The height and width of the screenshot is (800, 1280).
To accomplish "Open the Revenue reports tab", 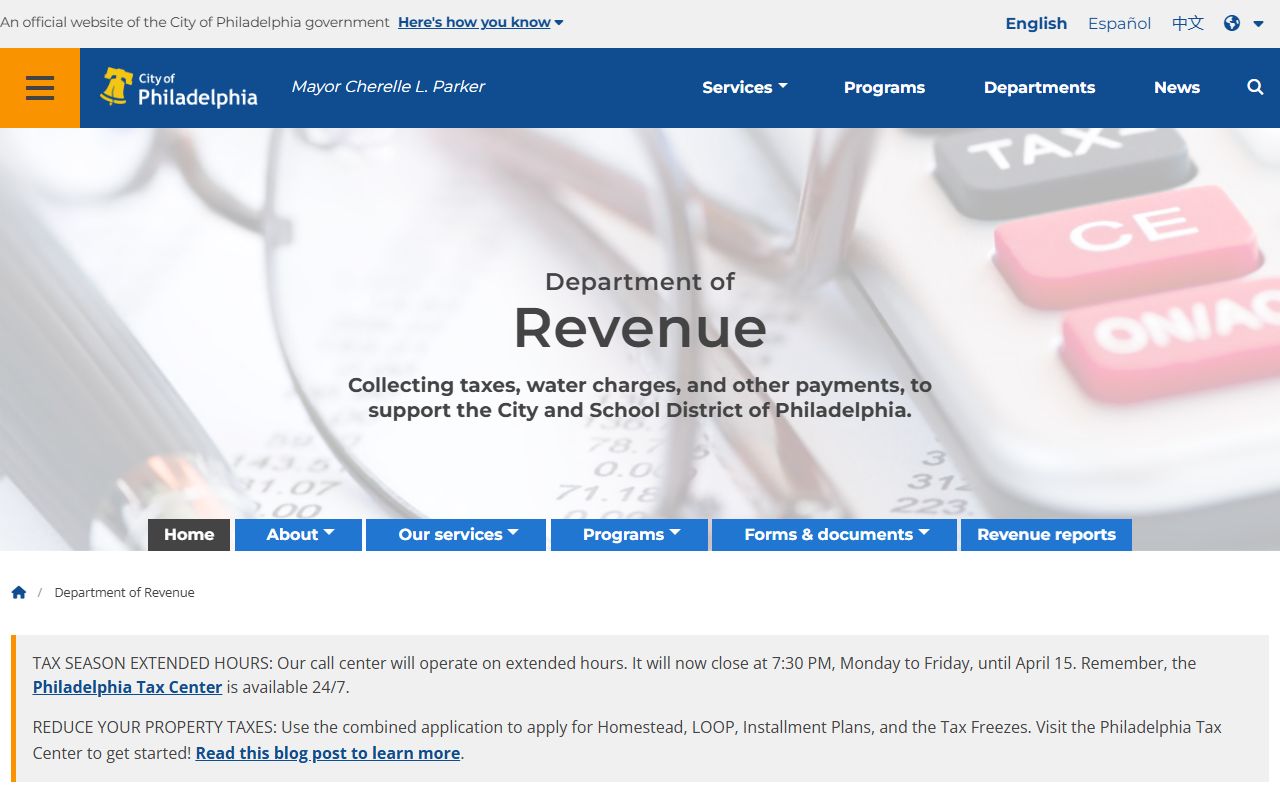I will (1046, 534).
